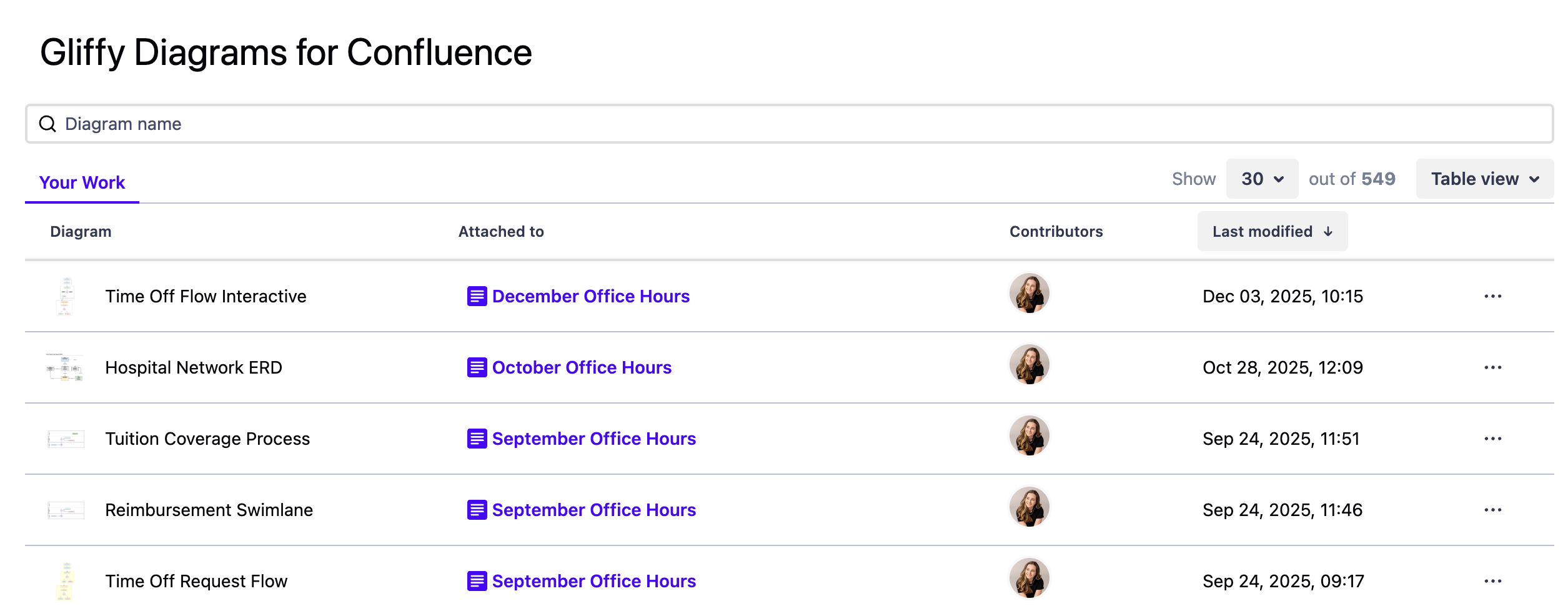The width and height of the screenshot is (1568, 616).
Task: Toggle sorting by the Diagram column
Action: click(81, 231)
